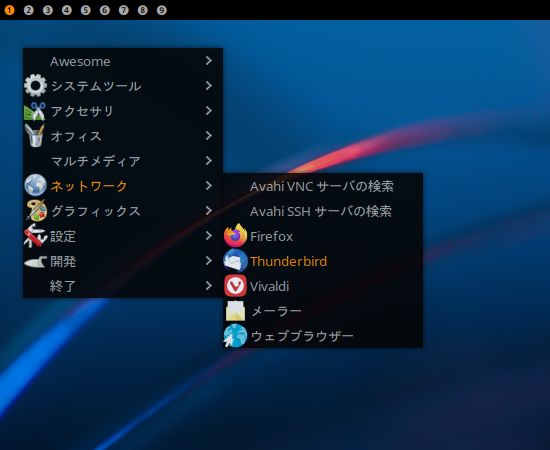Click the Firefox icon in the submenu

pos(235,236)
